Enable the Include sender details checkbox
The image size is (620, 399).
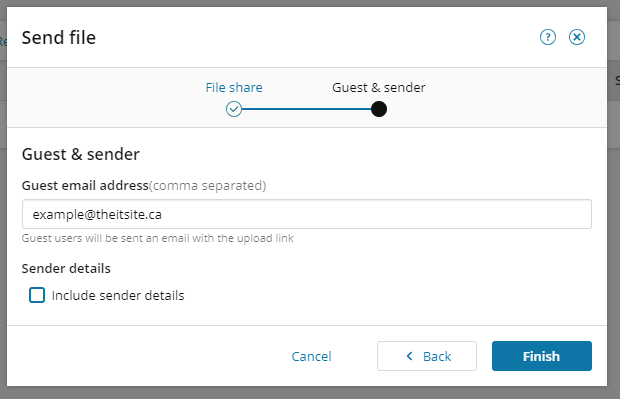[x=37, y=295]
